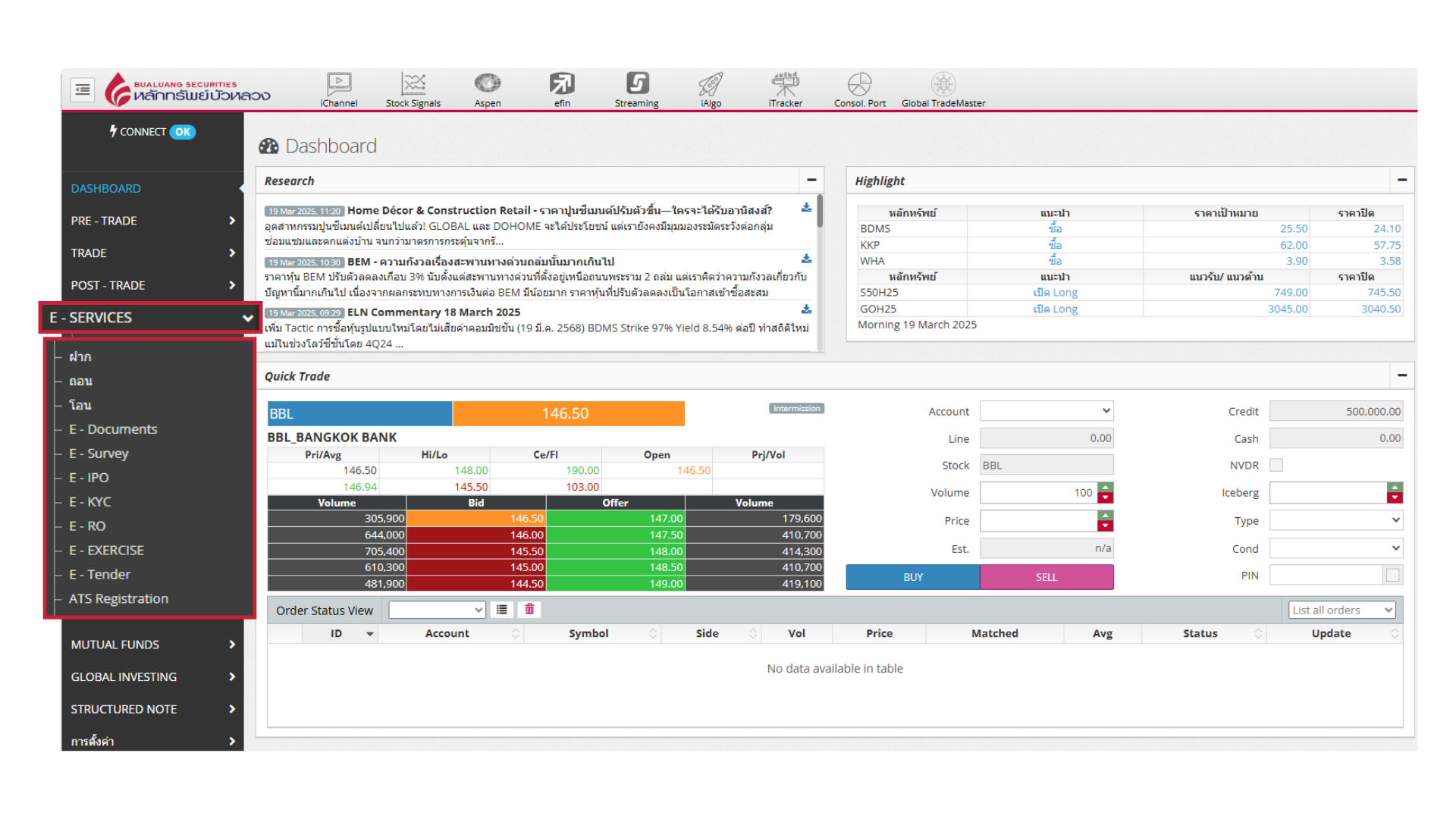Image resolution: width=1456 pixels, height=819 pixels.
Task: Launch the Streaming app icon
Action: pos(637,90)
